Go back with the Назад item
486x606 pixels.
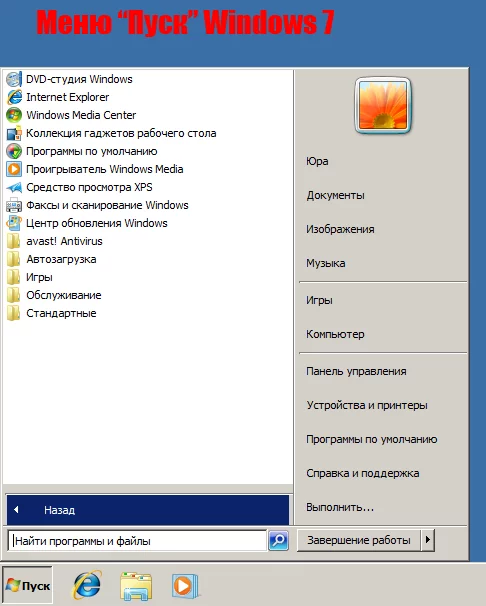[x=148, y=510]
